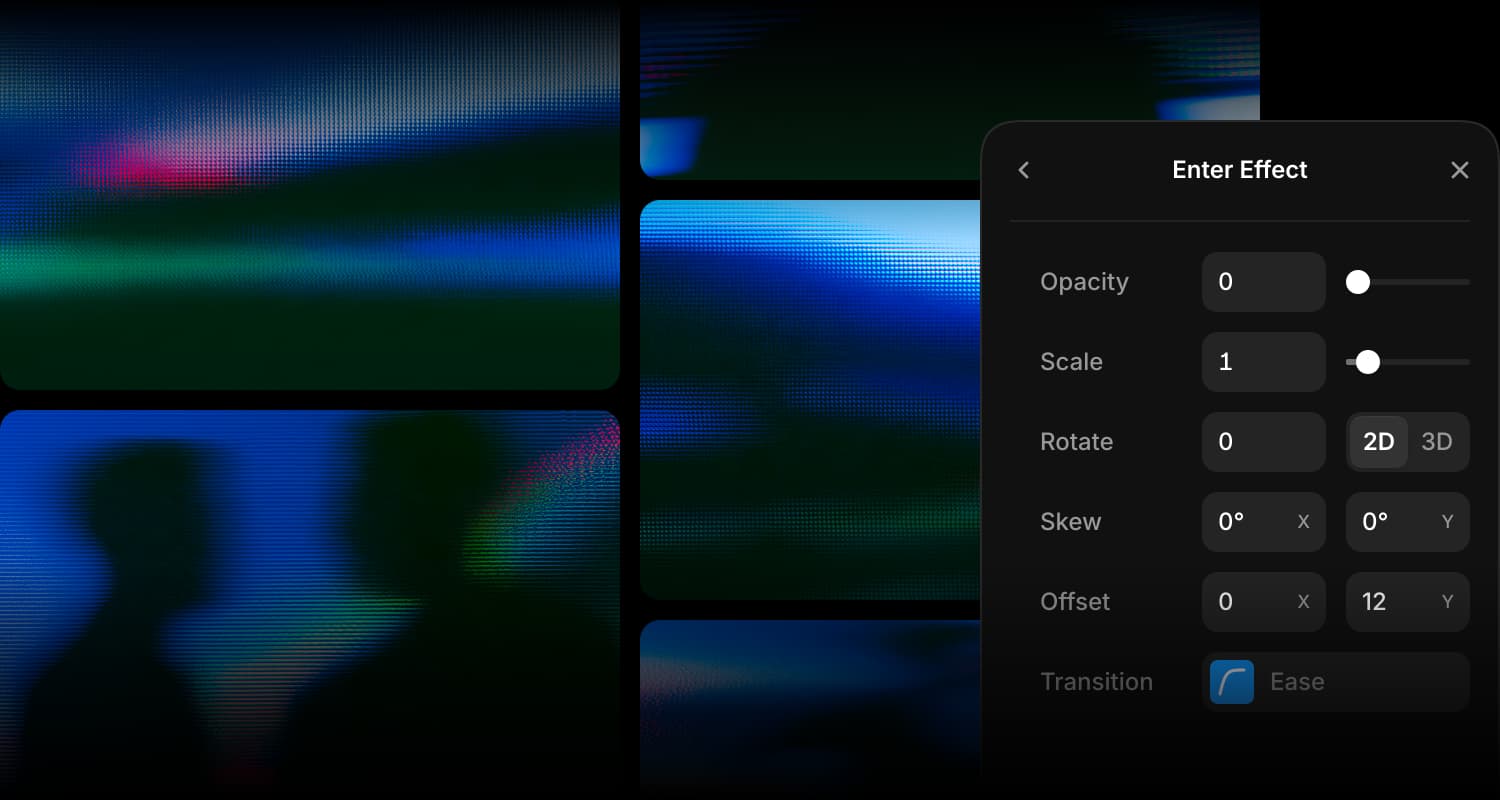
Task: Click the Transition label
Action: pos(1096,682)
